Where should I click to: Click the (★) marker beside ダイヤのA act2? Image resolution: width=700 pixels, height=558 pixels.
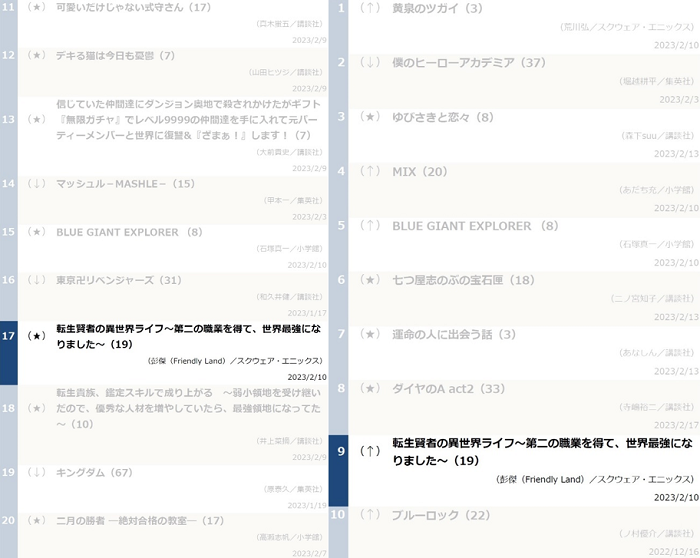coord(370,389)
